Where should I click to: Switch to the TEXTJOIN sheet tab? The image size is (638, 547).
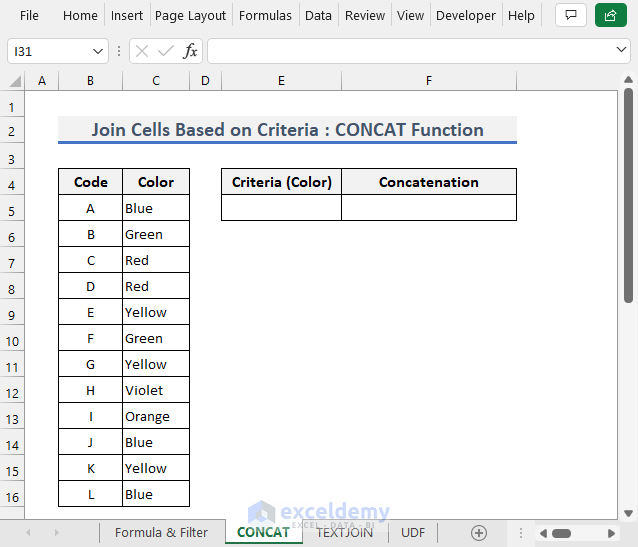click(344, 532)
